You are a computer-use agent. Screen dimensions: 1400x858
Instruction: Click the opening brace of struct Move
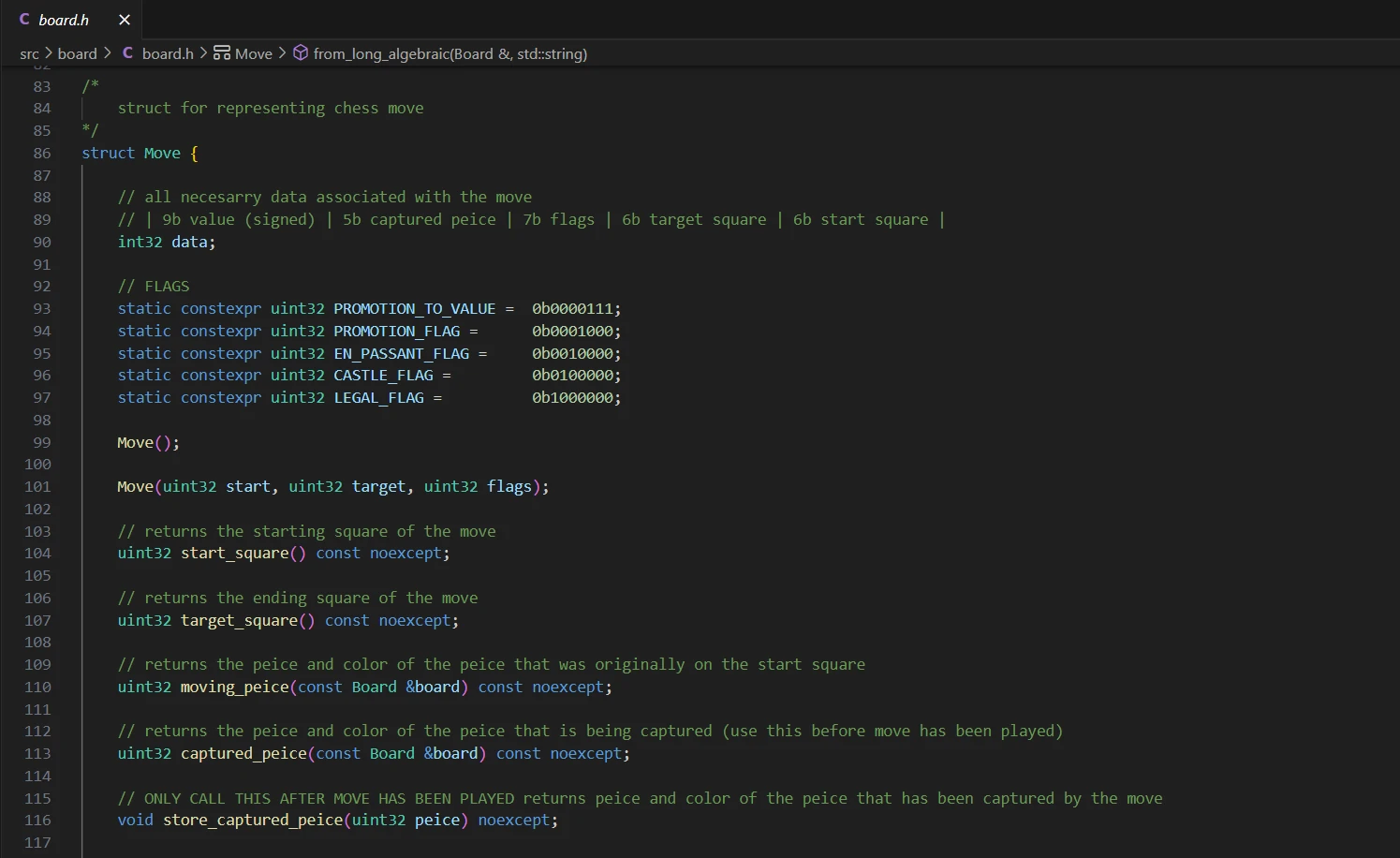point(195,153)
